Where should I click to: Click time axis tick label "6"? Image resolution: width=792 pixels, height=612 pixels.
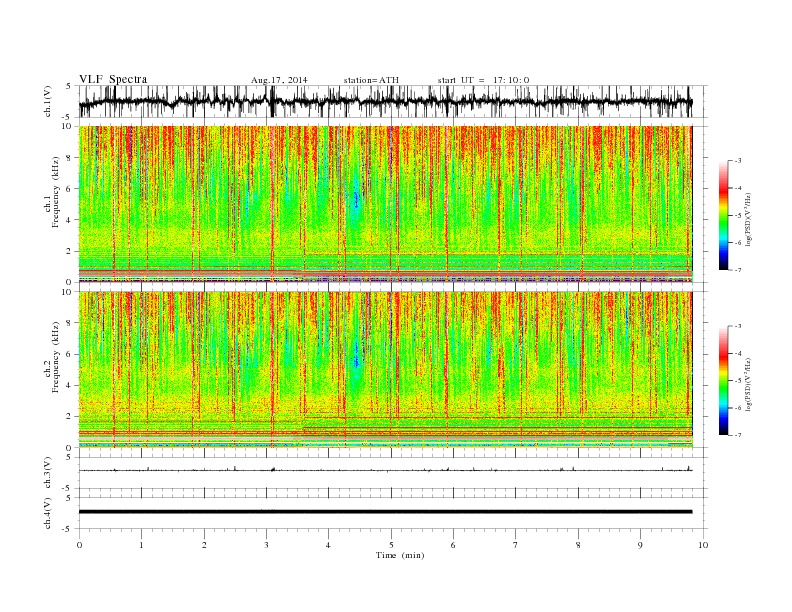click(453, 545)
